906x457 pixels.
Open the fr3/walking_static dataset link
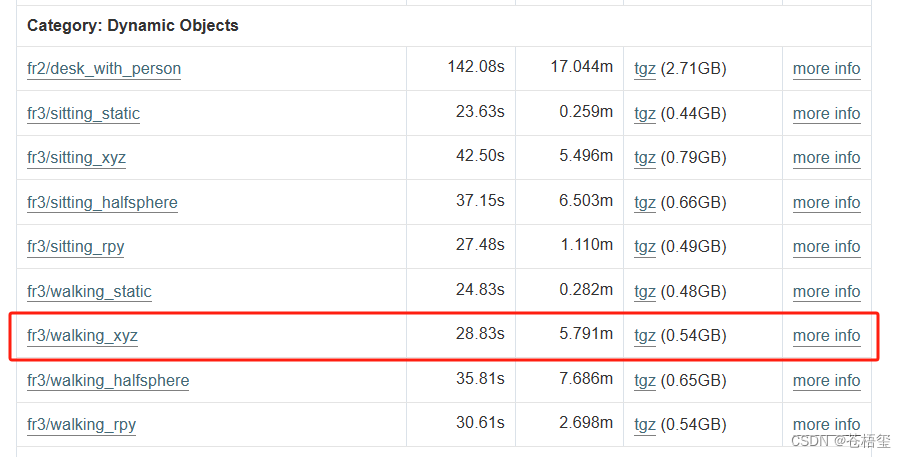point(89,291)
